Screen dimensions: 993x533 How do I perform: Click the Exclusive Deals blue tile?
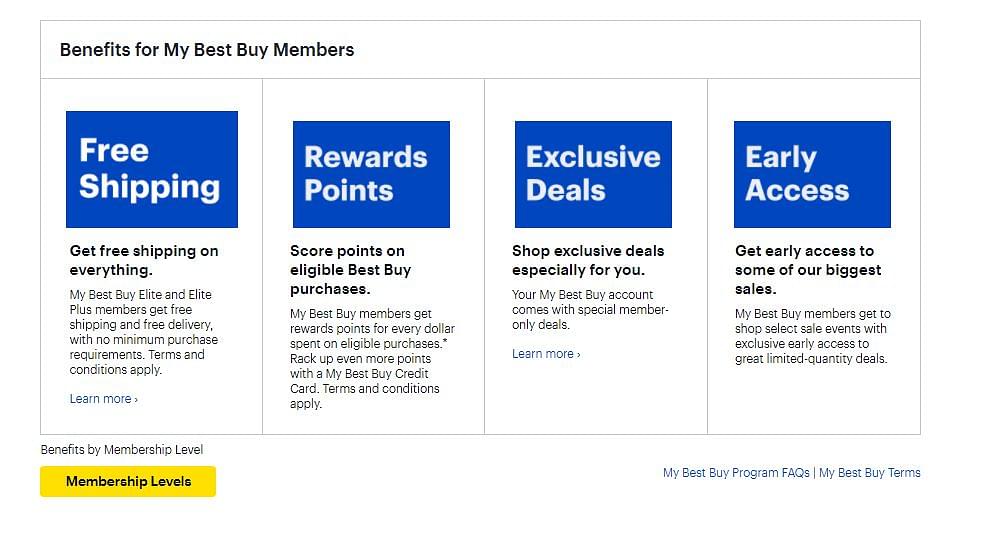pos(593,174)
